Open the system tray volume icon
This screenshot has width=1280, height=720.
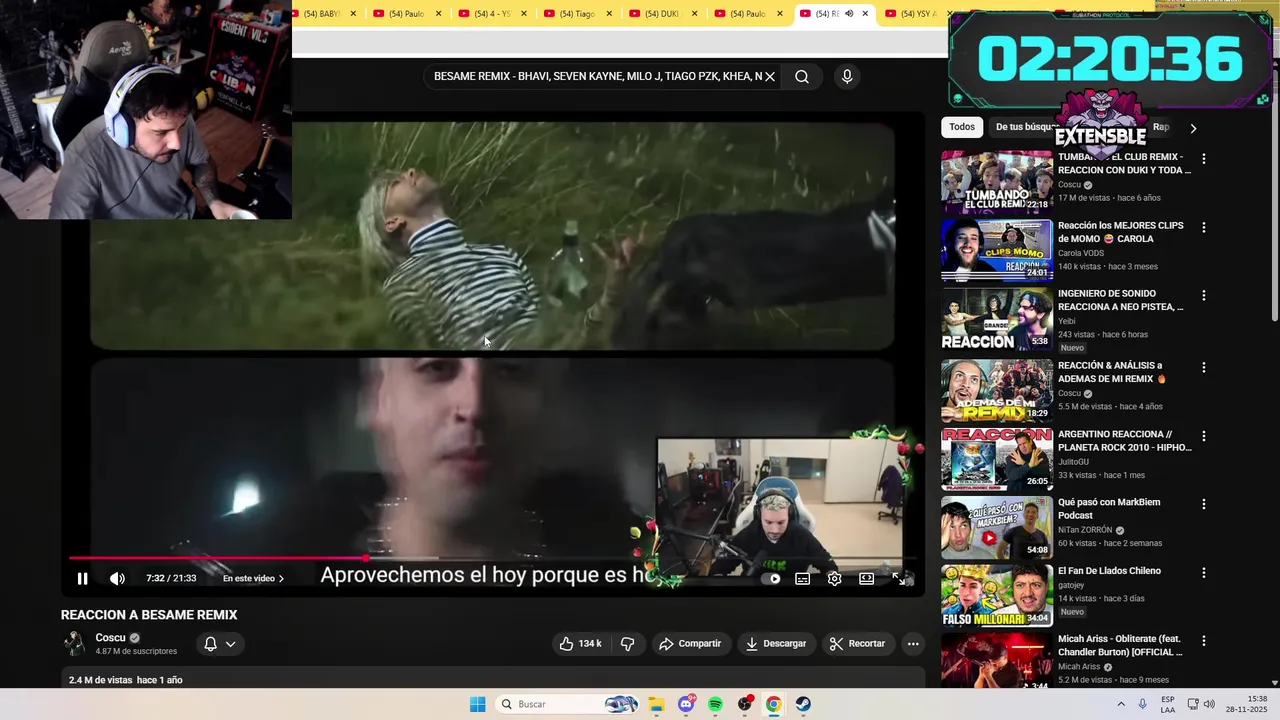(x=1209, y=704)
